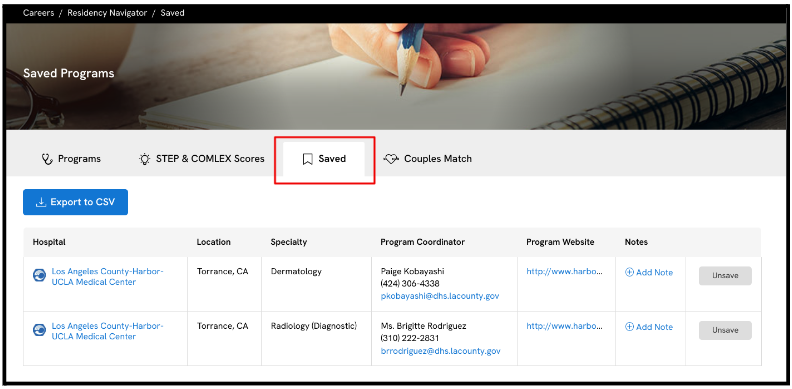Click phone number (310) 222-2831
This screenshot has height=389, width=792.
point(410,338)
